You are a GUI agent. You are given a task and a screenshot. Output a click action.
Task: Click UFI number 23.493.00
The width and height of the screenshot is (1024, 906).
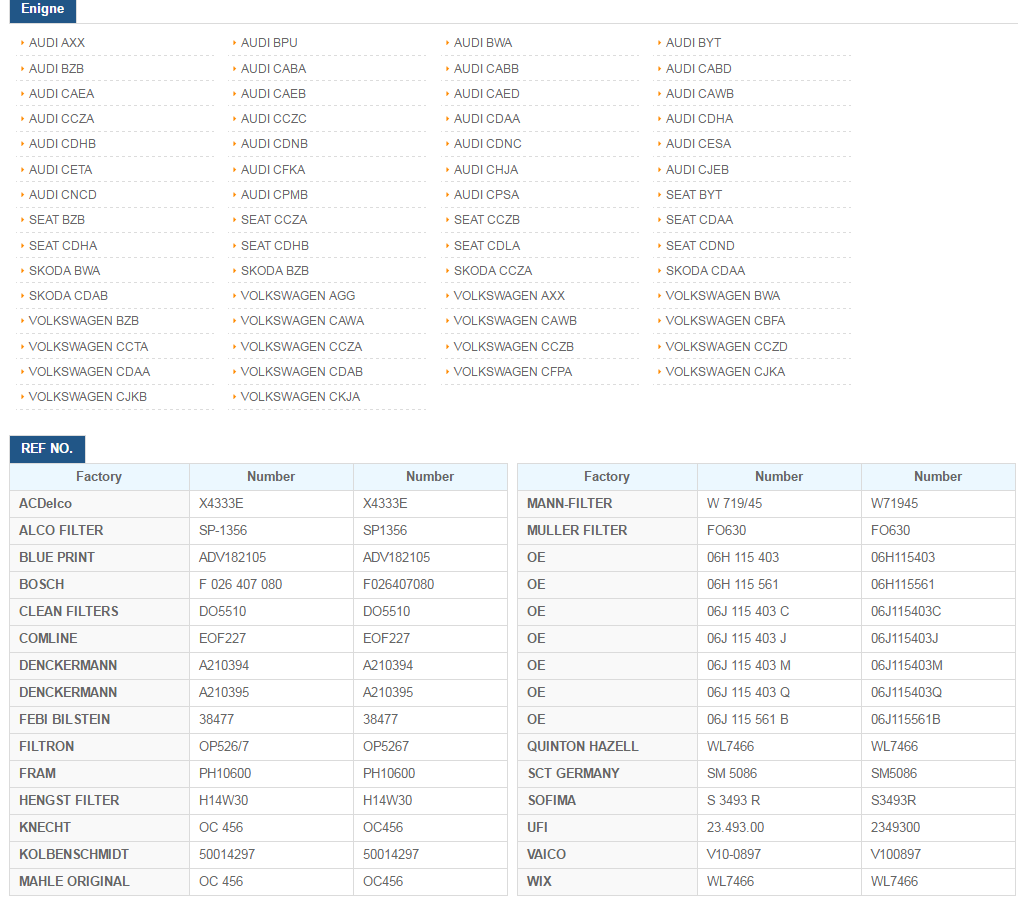pyautogui.click(x=735, y=827)
